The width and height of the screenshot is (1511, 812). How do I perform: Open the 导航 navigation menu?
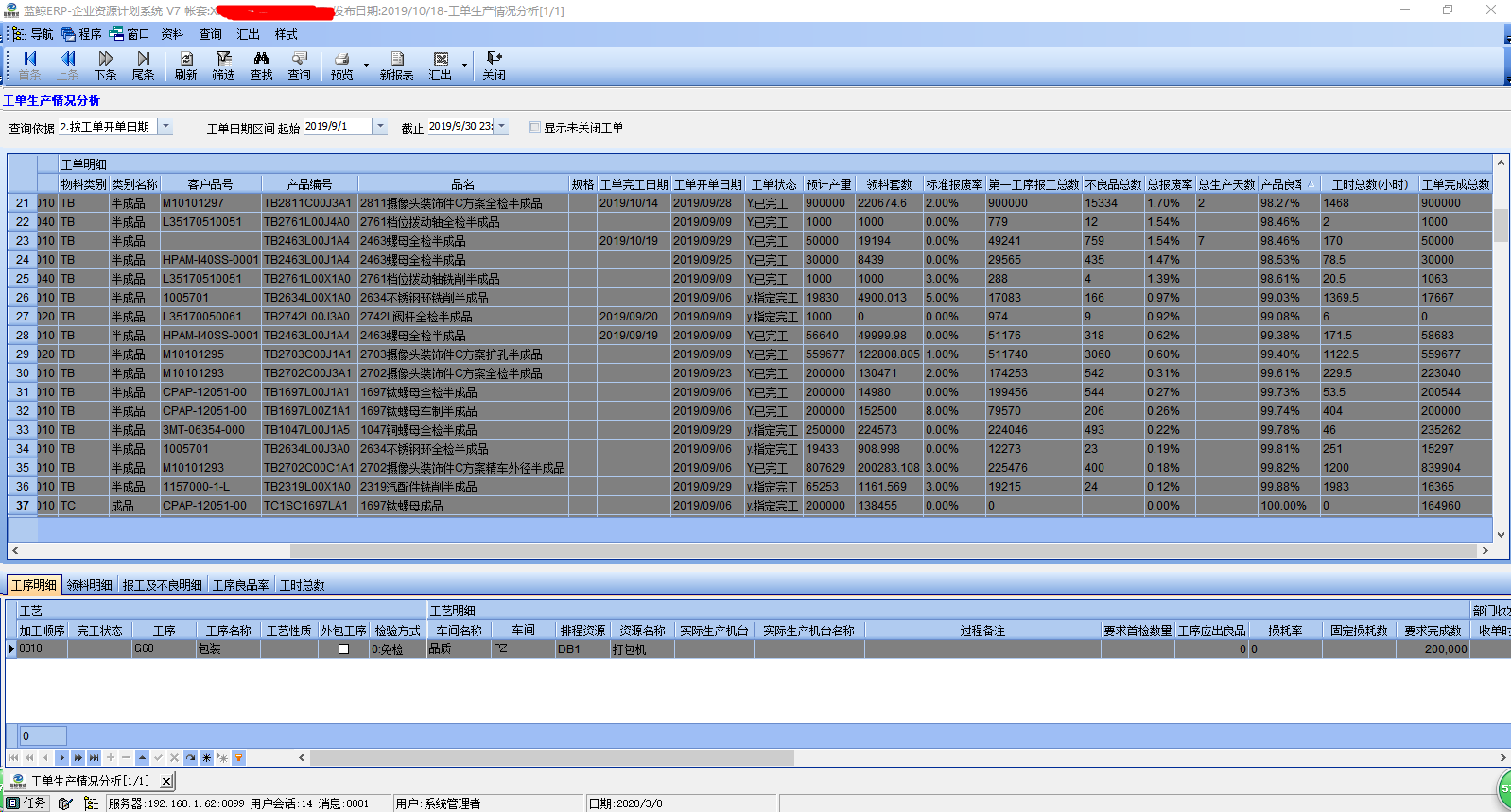tap(33, 34)
